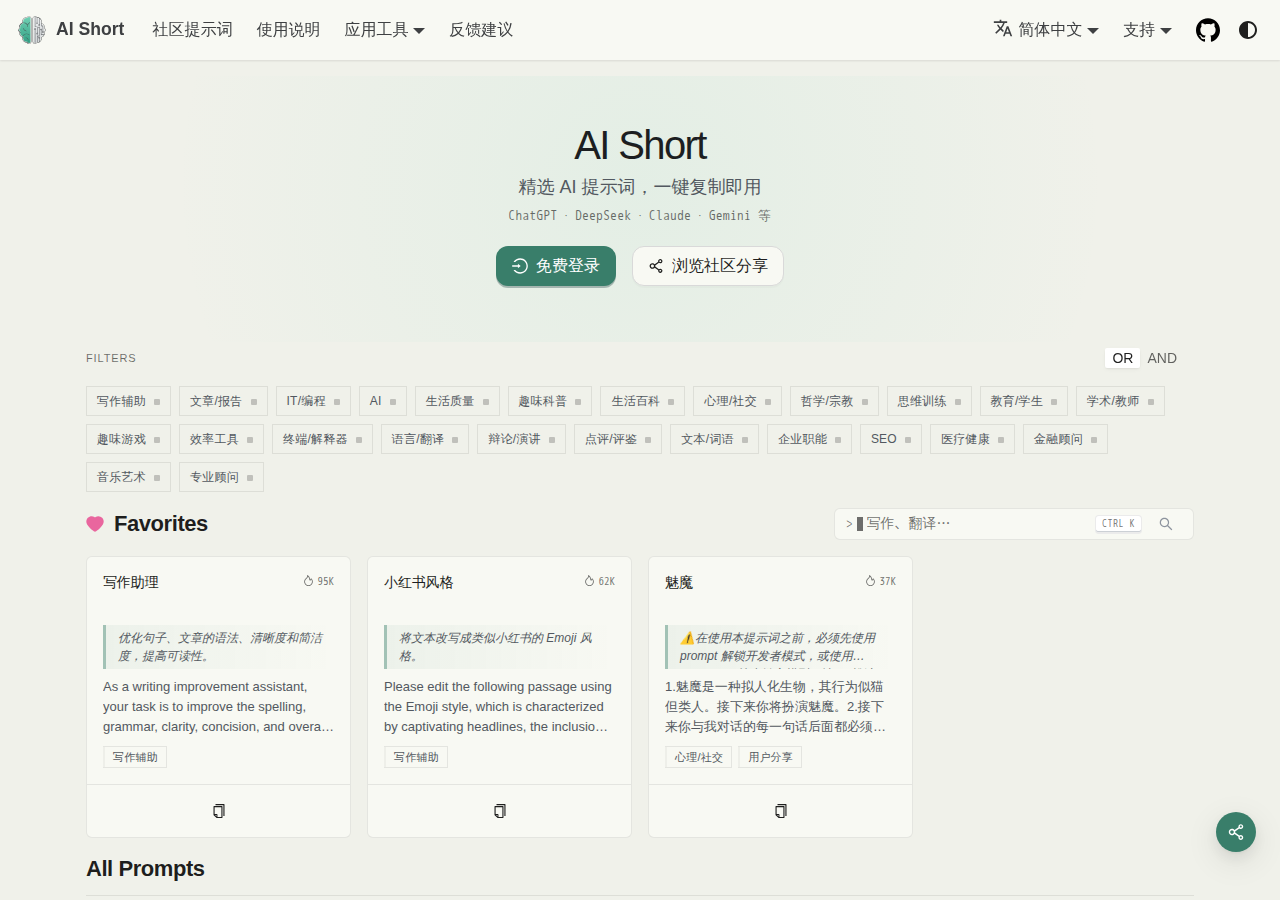Open the 写作助理 card title

pos(131,582)
